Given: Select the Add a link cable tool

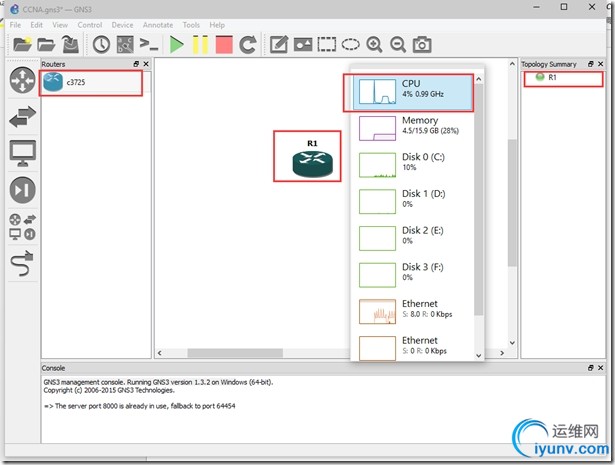Looking at the screenshot, I should (22, 263).
